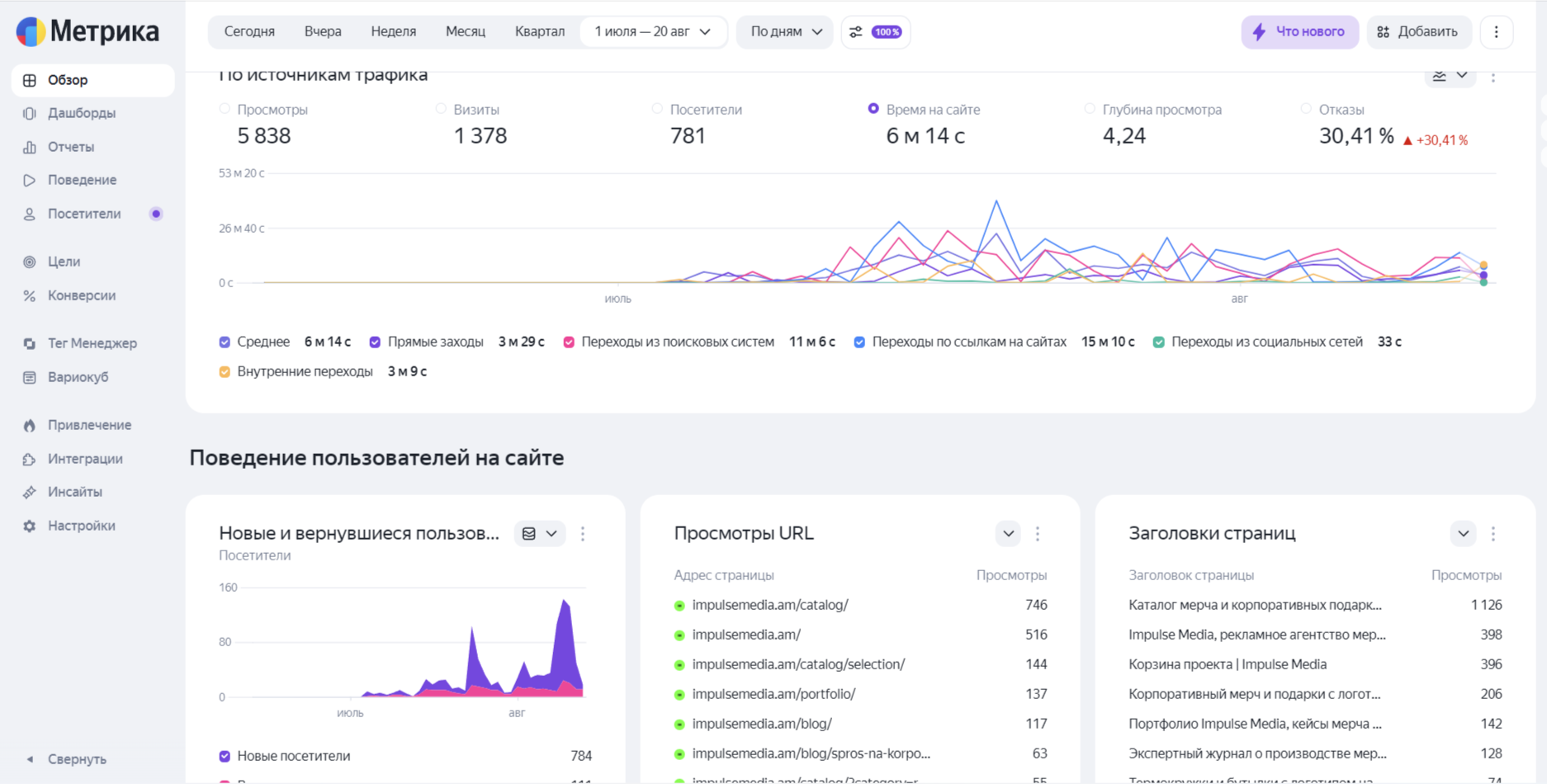
Task: Select the Время на сайте radio button
Action: (x=873, y=109)
